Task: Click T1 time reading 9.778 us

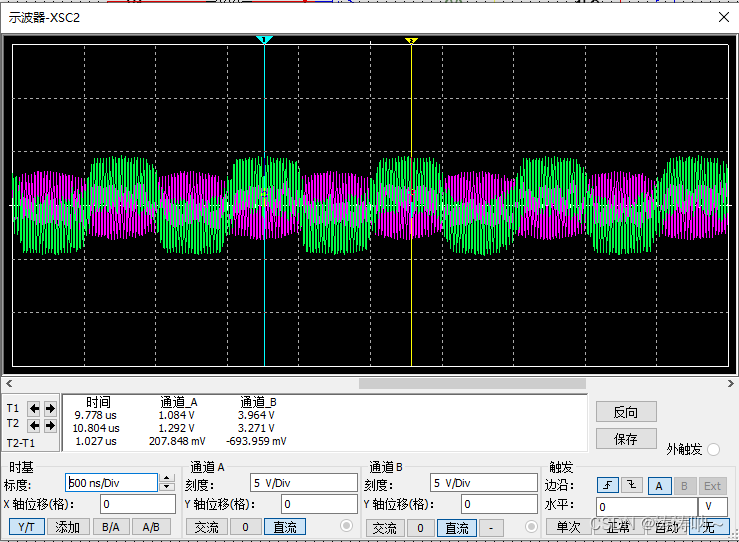Action: [x=95, y=415]
